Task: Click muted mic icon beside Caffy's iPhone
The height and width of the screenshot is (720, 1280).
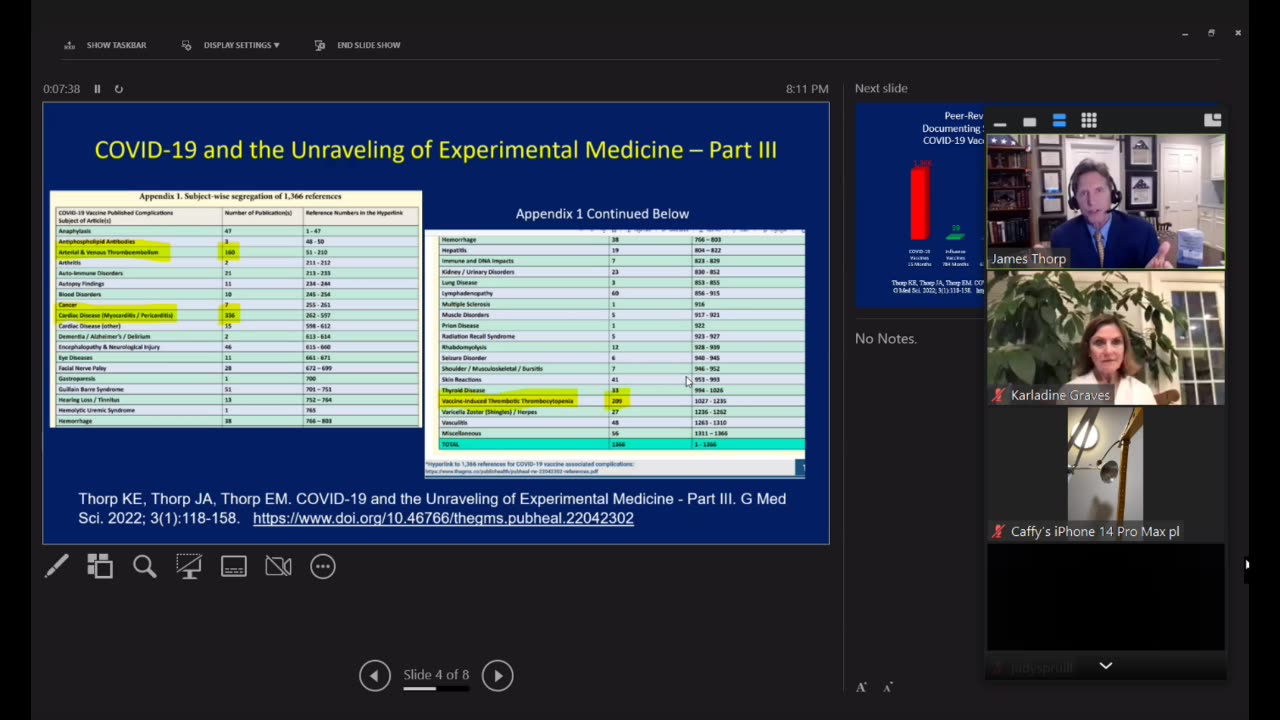Action: click(998, 532)
